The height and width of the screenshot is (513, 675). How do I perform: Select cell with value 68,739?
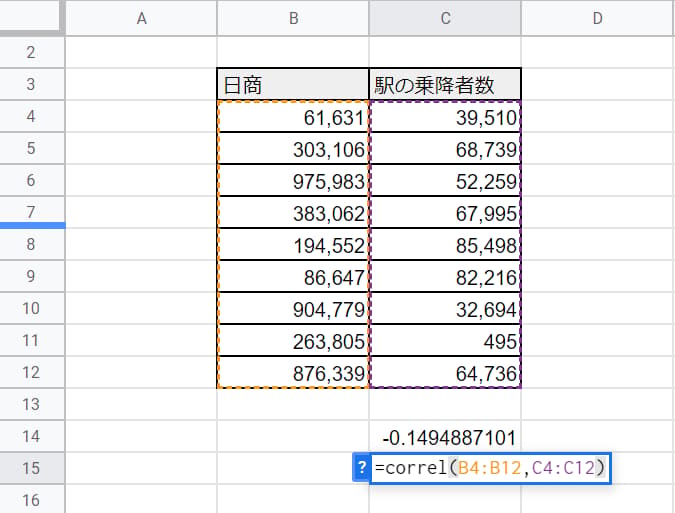tap(445, 148)
